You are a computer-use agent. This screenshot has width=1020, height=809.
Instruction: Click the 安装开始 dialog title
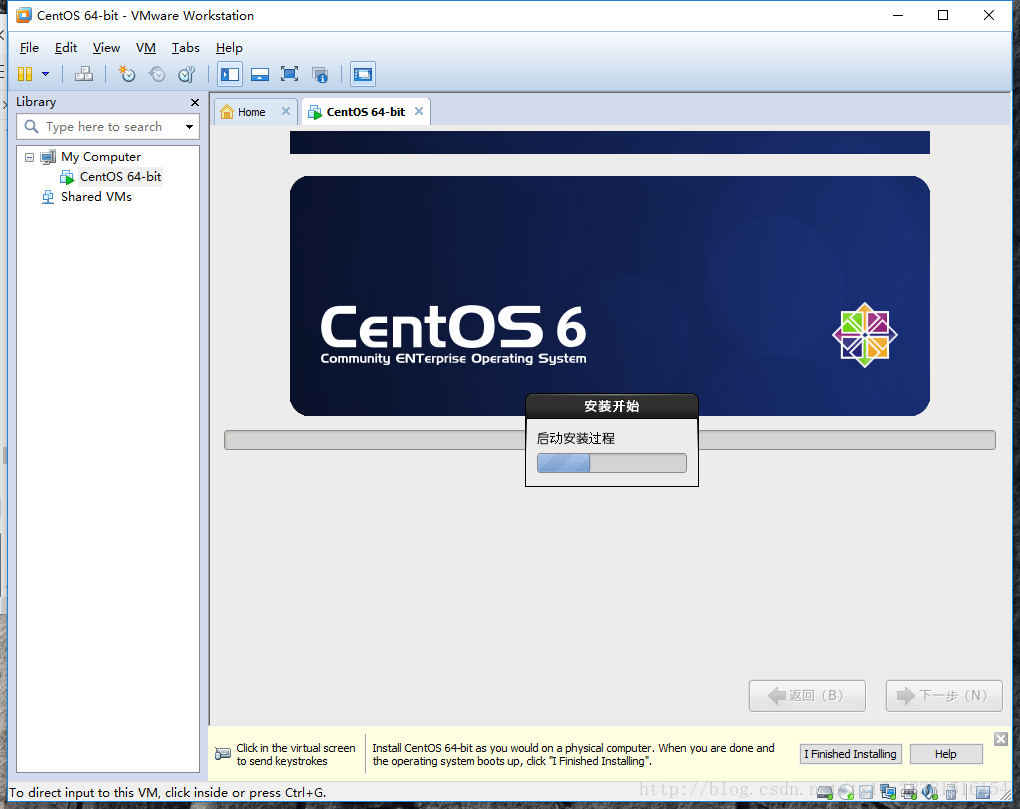point(611,406)
